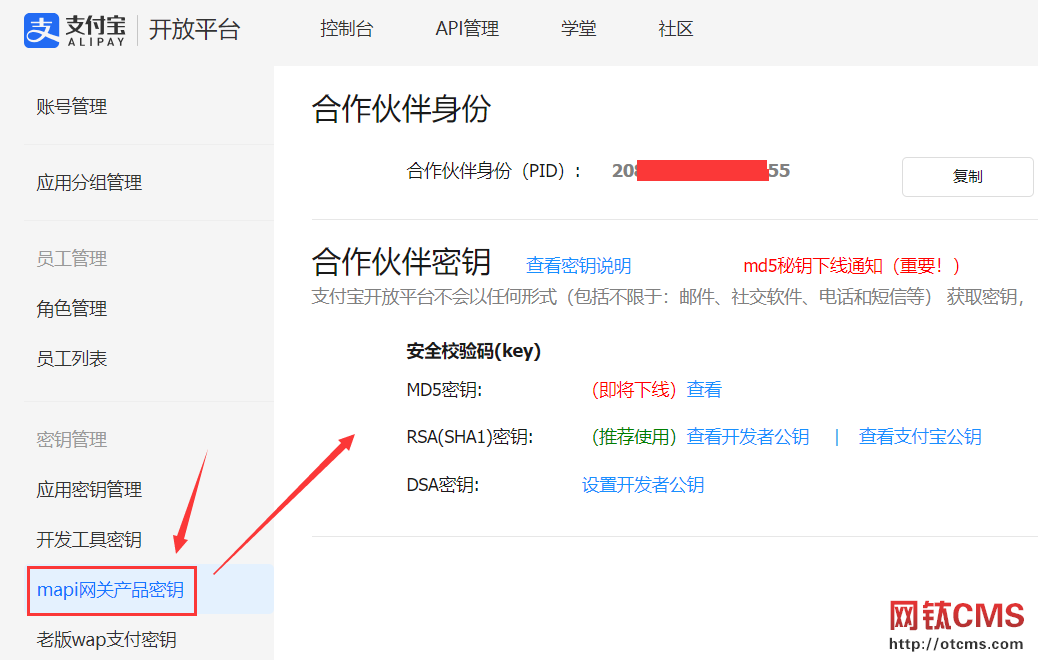The height and width of the screenshot is (660, 1038).
Task: View the MD5 key via 查看 link
Action: (703, 389)
